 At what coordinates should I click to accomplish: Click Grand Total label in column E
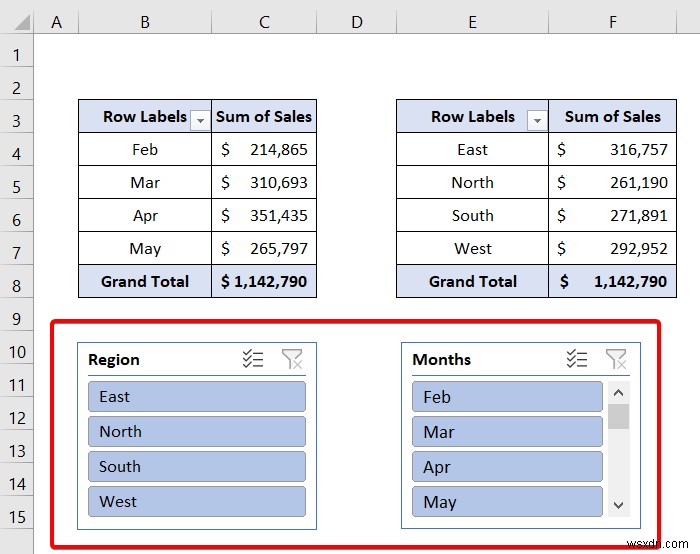(x=472, y=281)
